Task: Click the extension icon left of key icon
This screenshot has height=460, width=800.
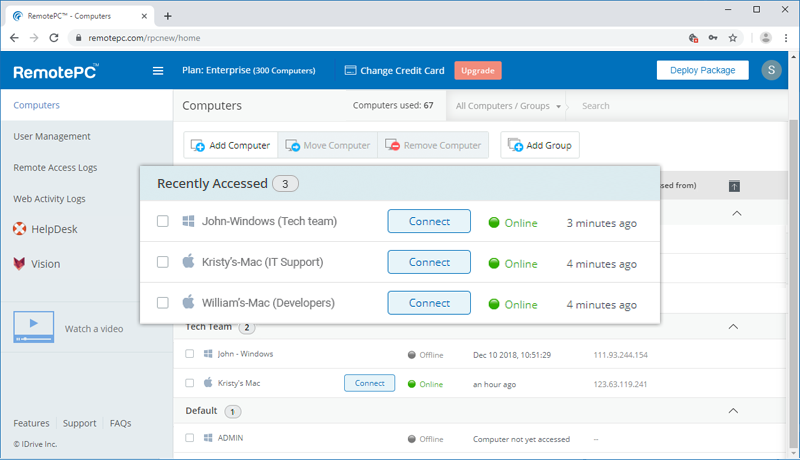Action: click(x=693, y=38)
